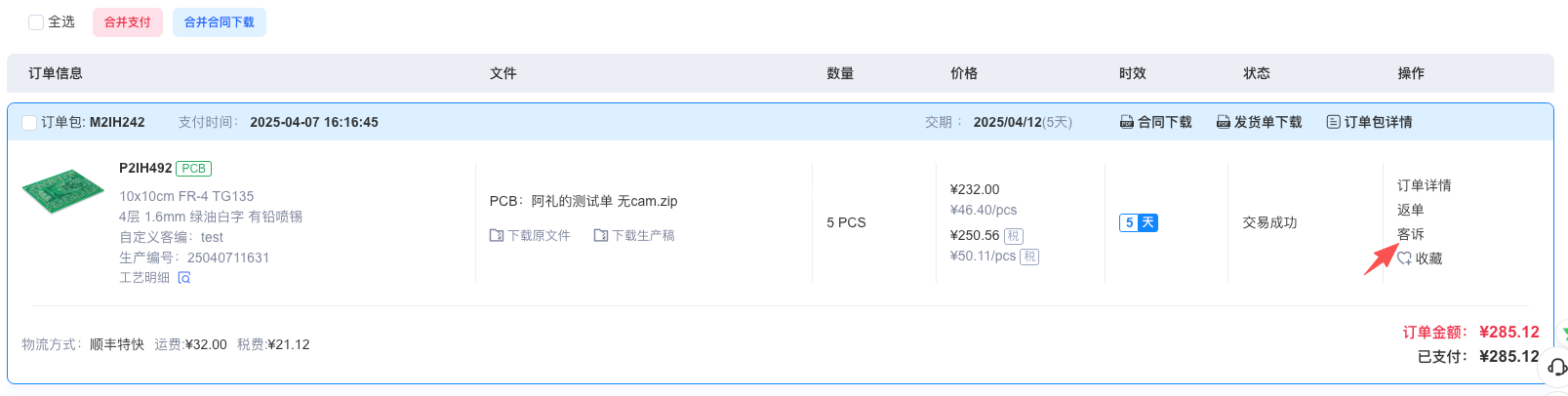Image resolution: width=1568 pixels, height=396 pixels.
Task: Click the 下载原文件 download icon
Action: coord(496,236)
